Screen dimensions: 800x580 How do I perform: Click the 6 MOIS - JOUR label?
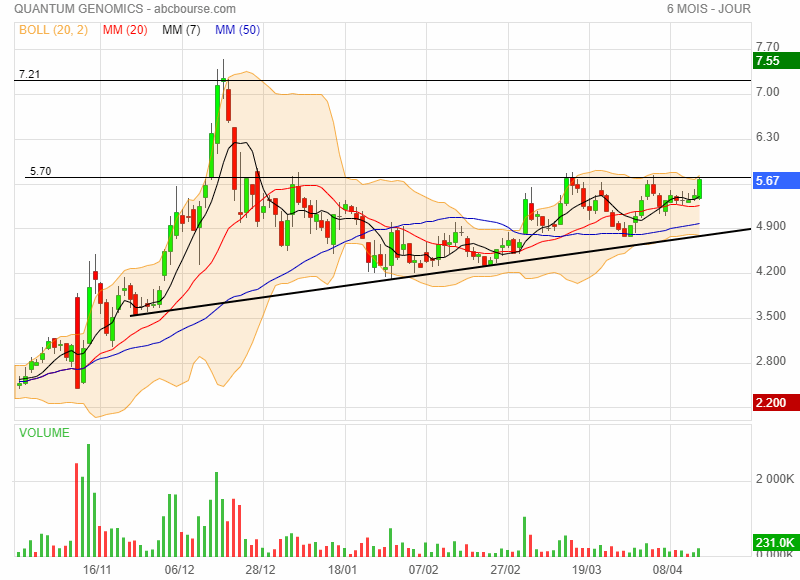709,9
